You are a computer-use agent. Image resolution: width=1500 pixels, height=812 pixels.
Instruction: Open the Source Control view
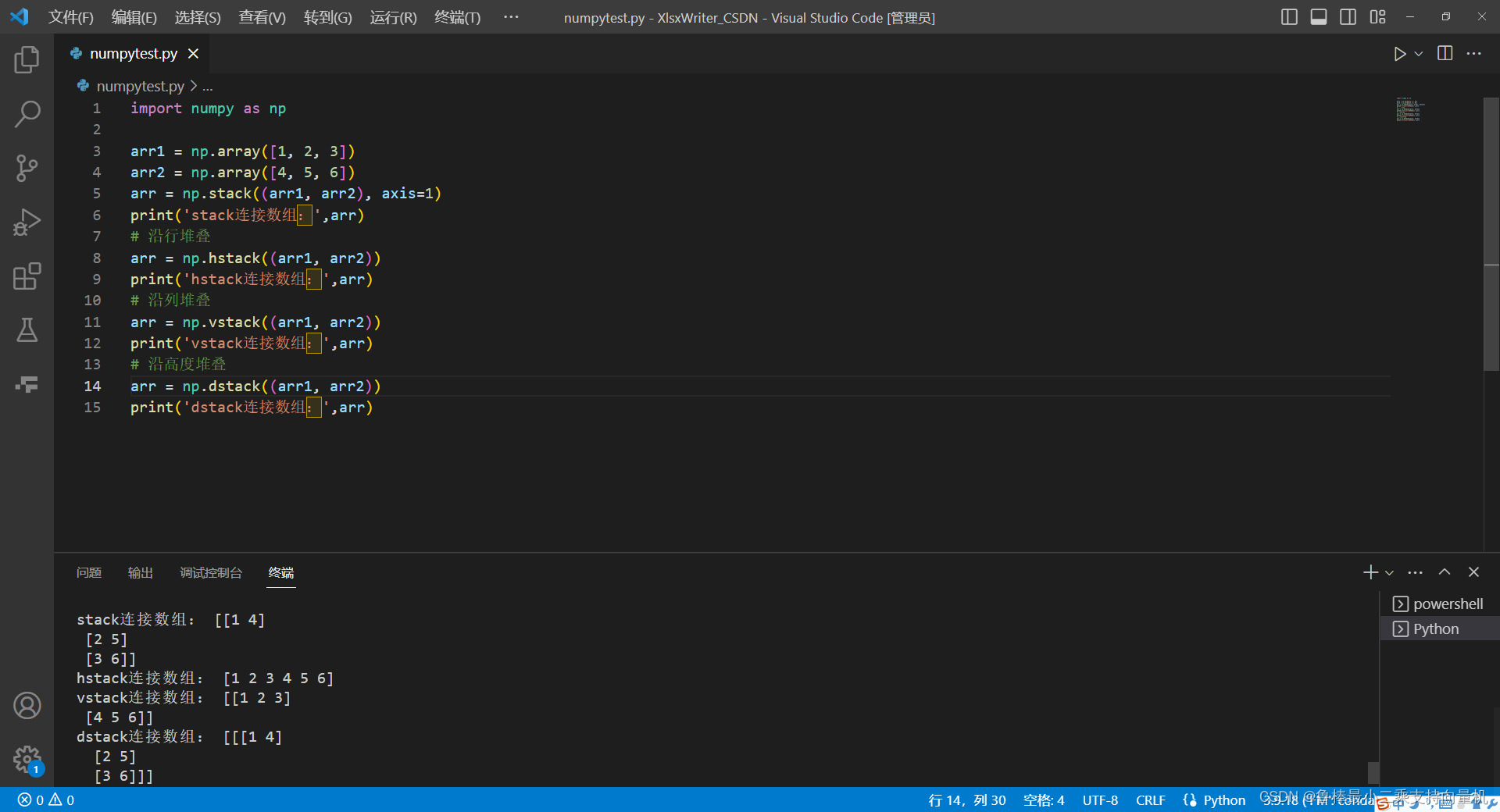27,168
